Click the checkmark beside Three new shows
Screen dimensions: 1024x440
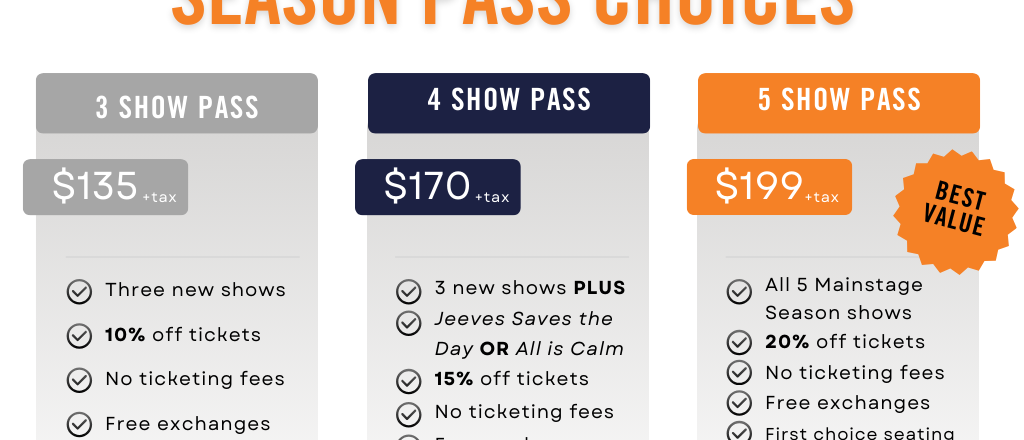click(x=79, y=292)
